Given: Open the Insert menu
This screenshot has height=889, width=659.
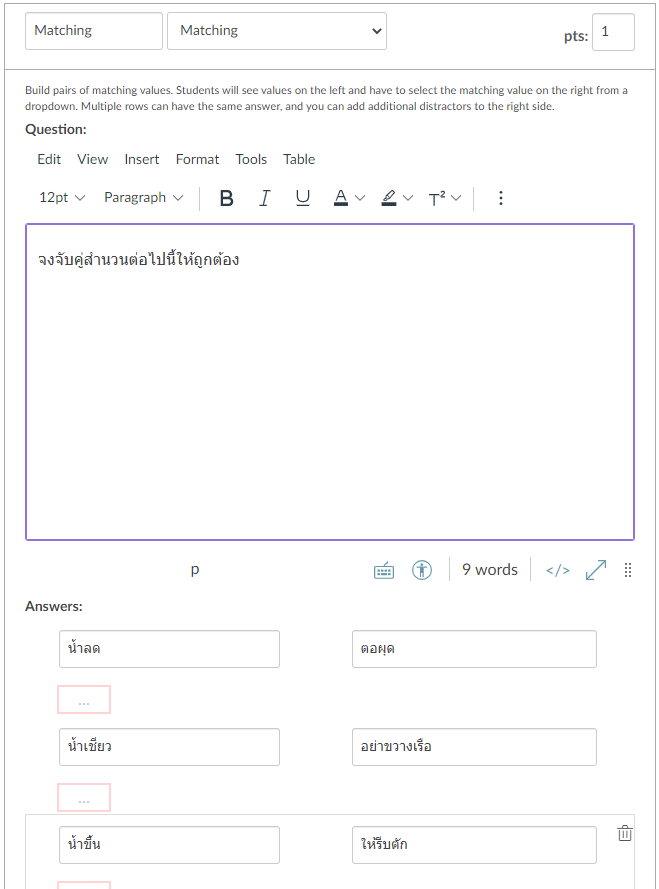Looking at the screenshot, I should 142,159.
